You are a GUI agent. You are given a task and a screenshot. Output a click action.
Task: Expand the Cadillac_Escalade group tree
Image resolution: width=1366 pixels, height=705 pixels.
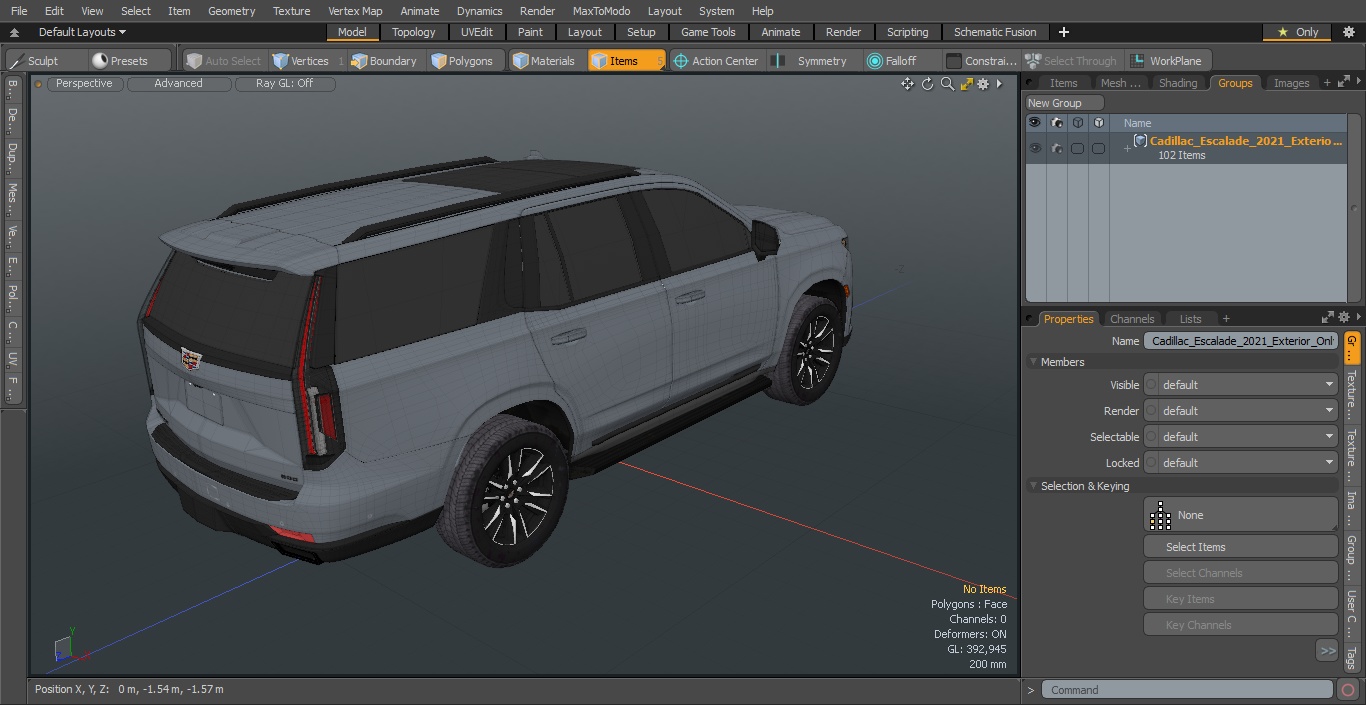(1127, 149)
